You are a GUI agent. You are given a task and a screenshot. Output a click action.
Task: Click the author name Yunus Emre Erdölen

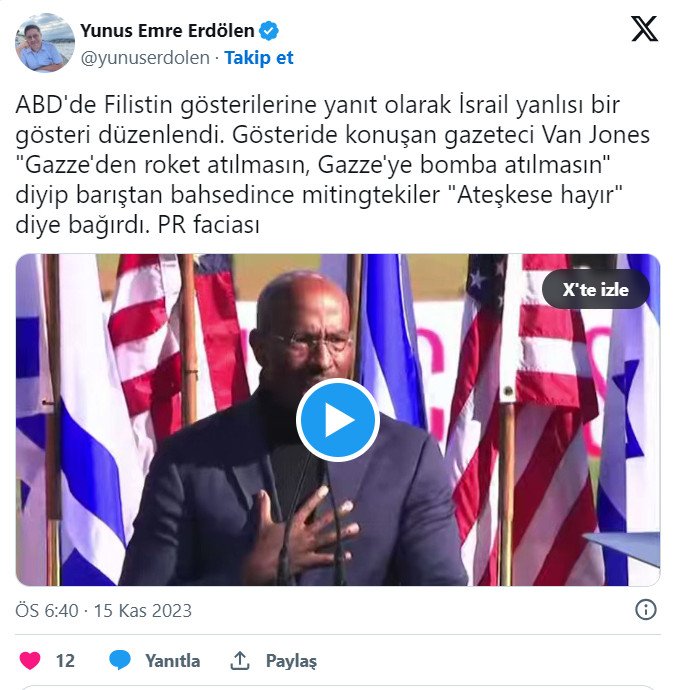point(167,31)
